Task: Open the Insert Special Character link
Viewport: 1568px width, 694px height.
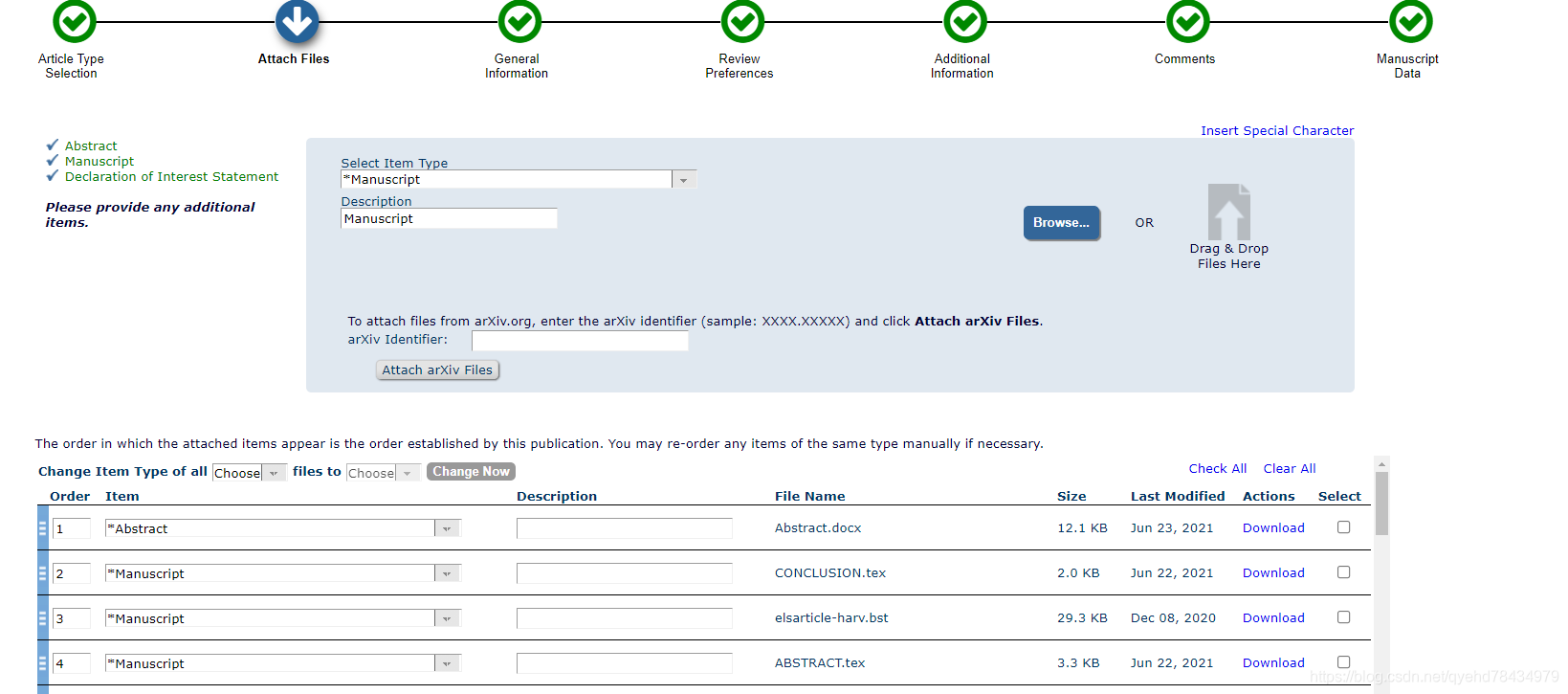Action: click(x=1277, y=131)
